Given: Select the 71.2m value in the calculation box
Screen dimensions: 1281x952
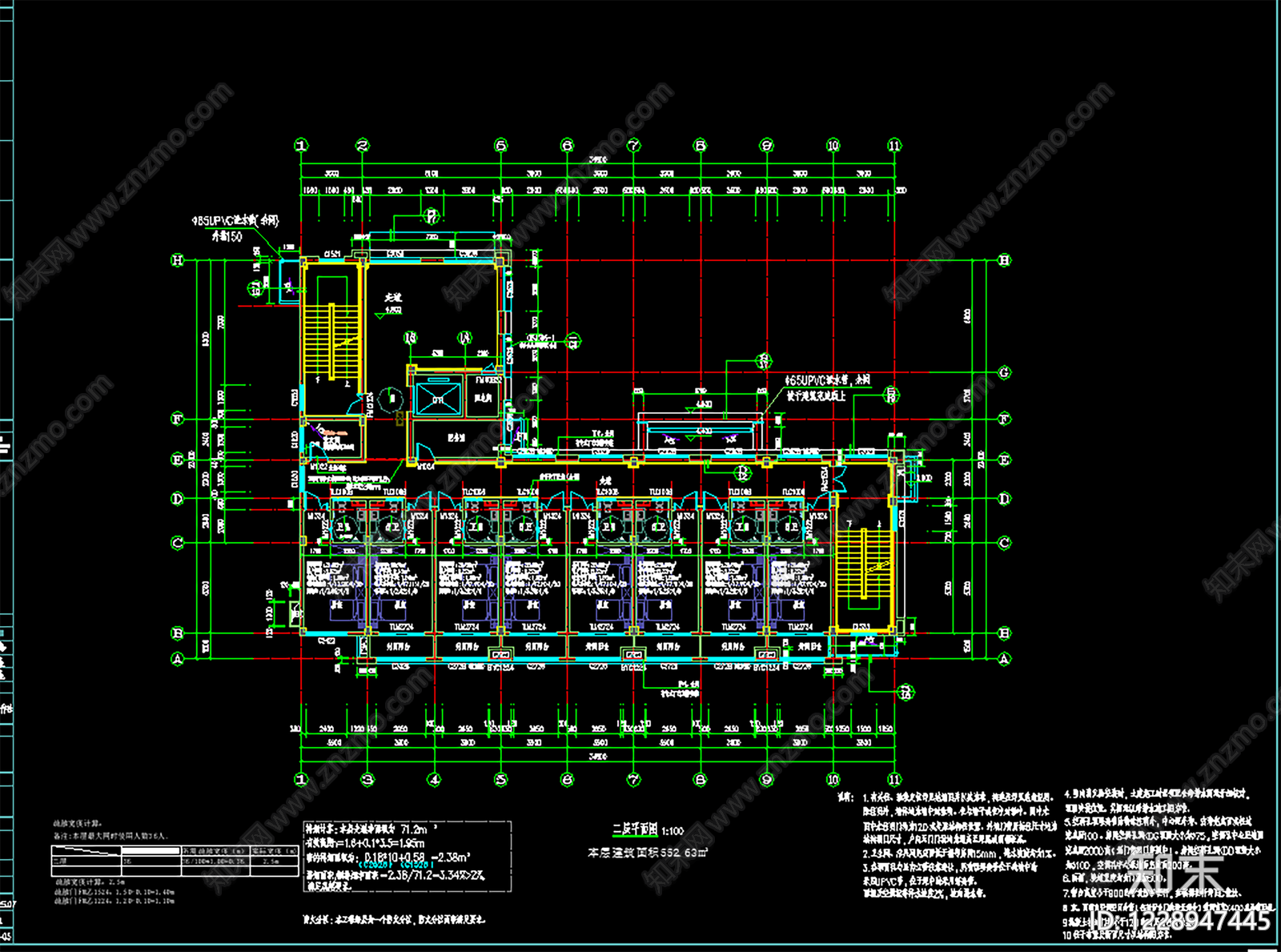Looking at the screenshot, I should [415, 830].
